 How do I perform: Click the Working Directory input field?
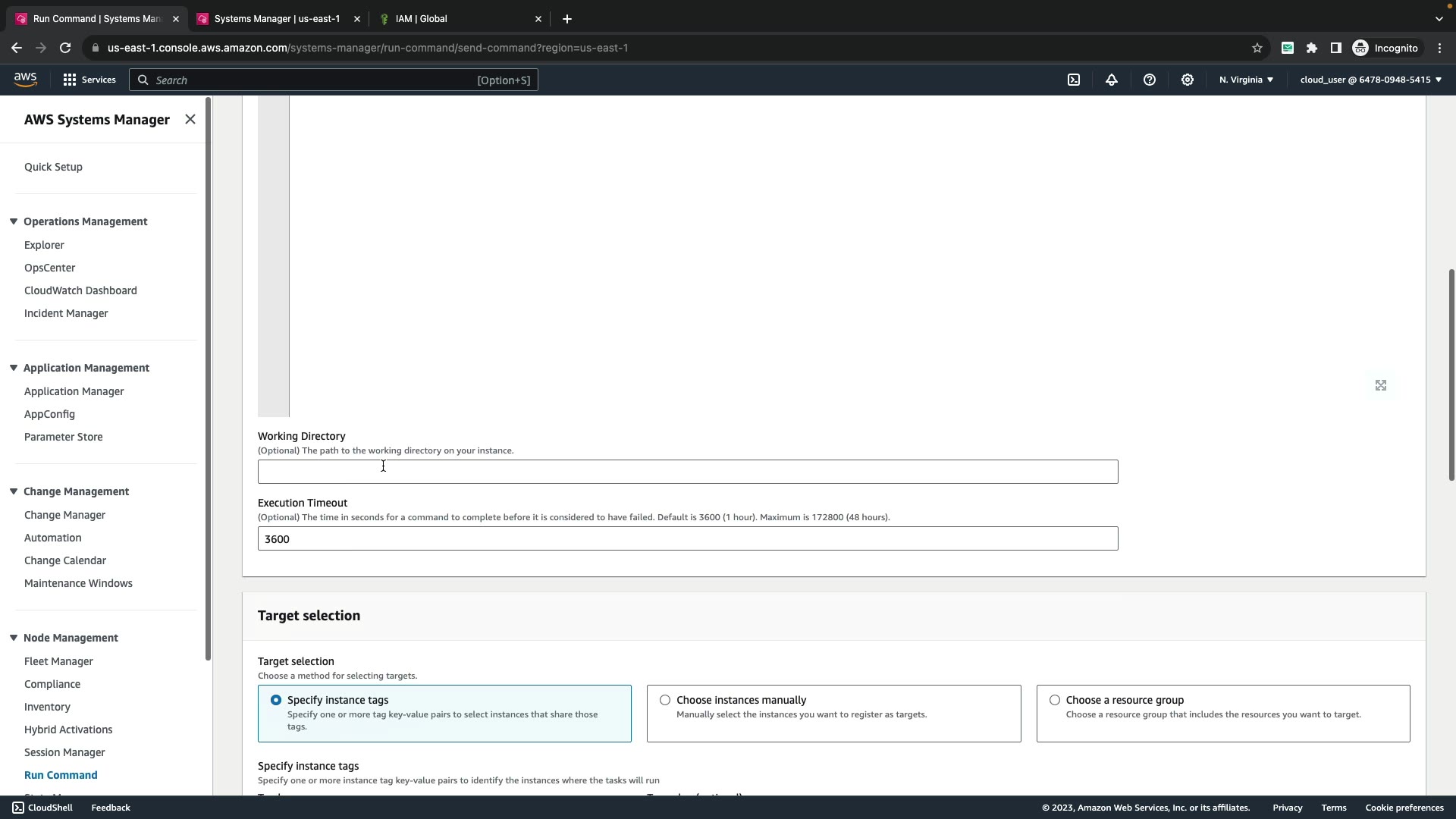[687, 472]
